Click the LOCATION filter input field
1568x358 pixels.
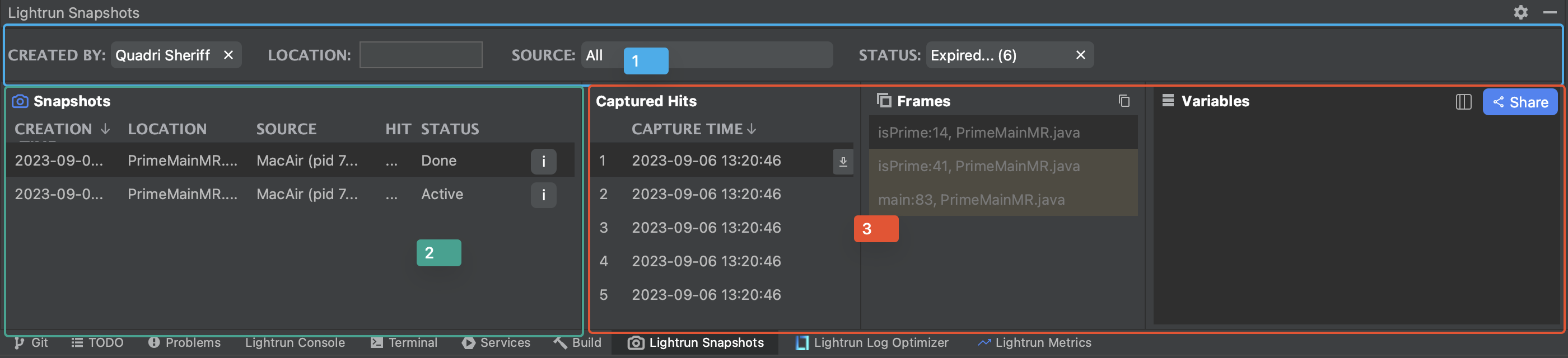click(421, 55)
